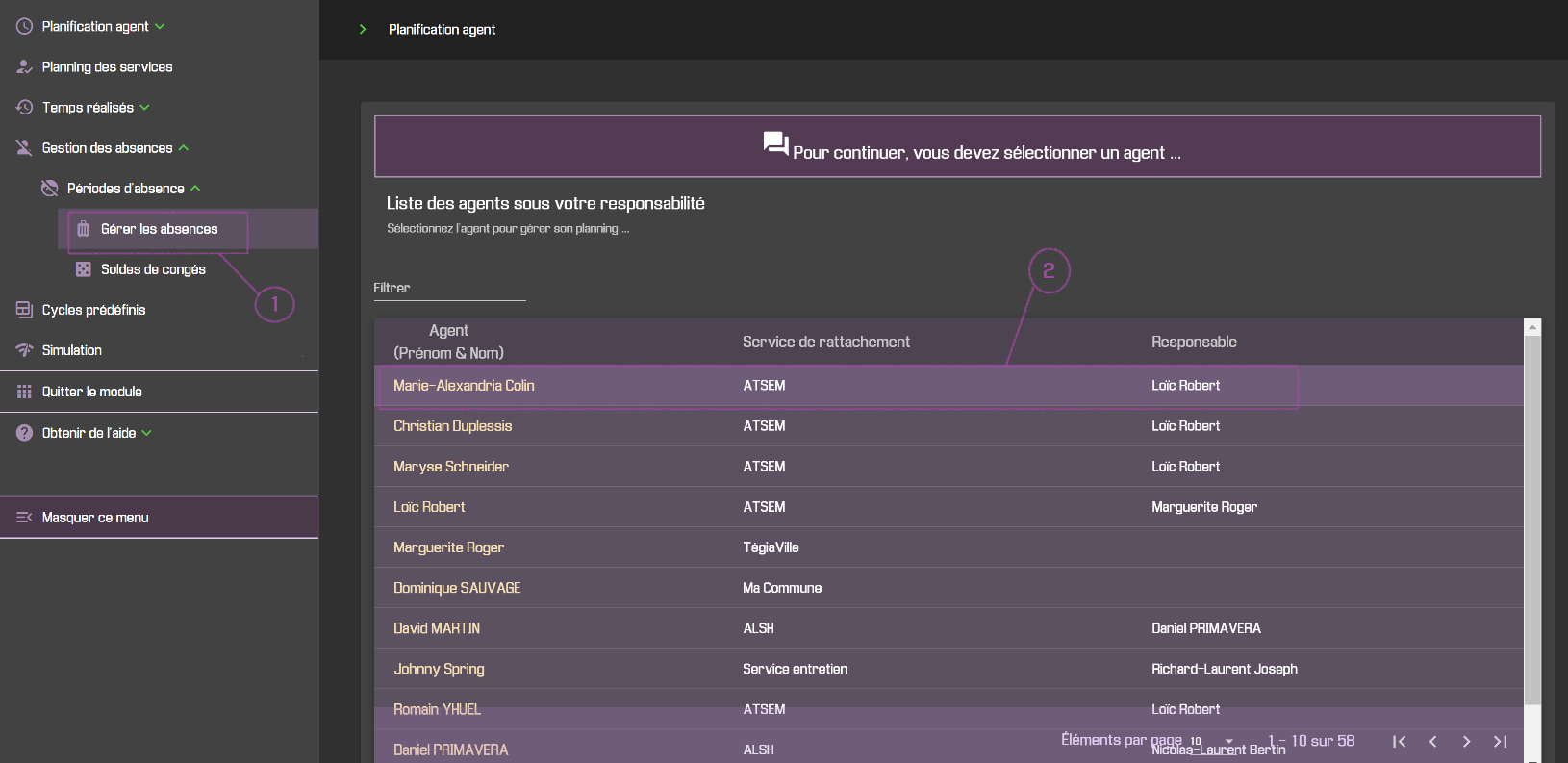
Task: Click the ALSH cell in David MARTIN row
Action: [758, 628]
